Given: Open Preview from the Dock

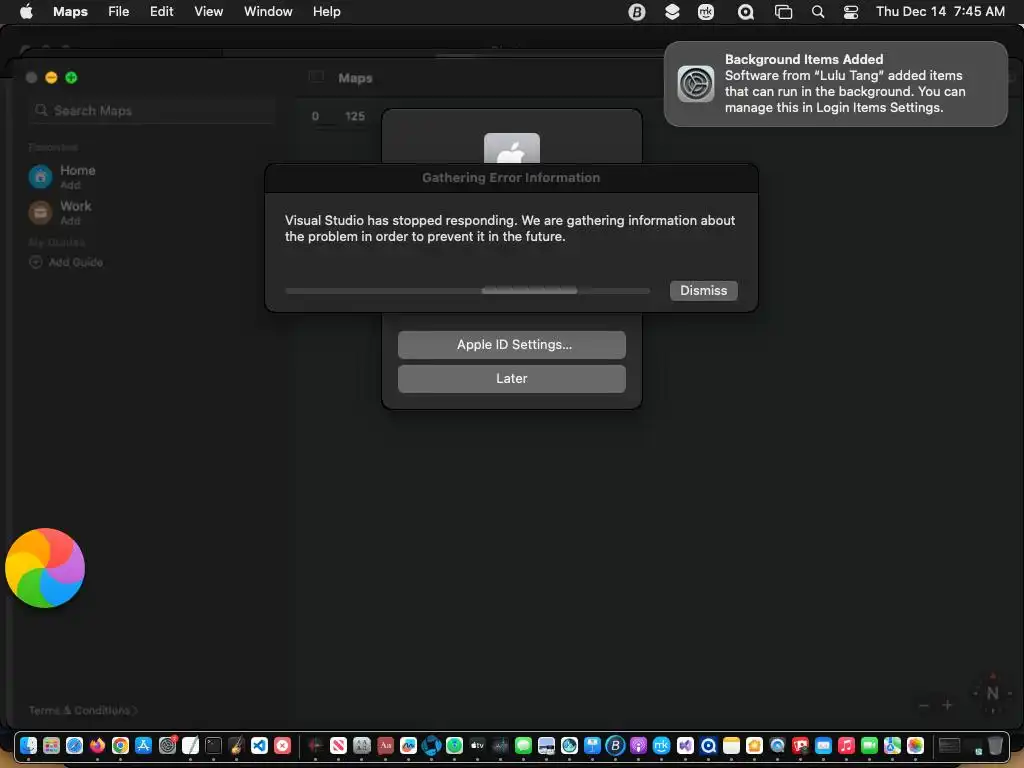Looking at the screenshot, I should (x=547, y=745).
